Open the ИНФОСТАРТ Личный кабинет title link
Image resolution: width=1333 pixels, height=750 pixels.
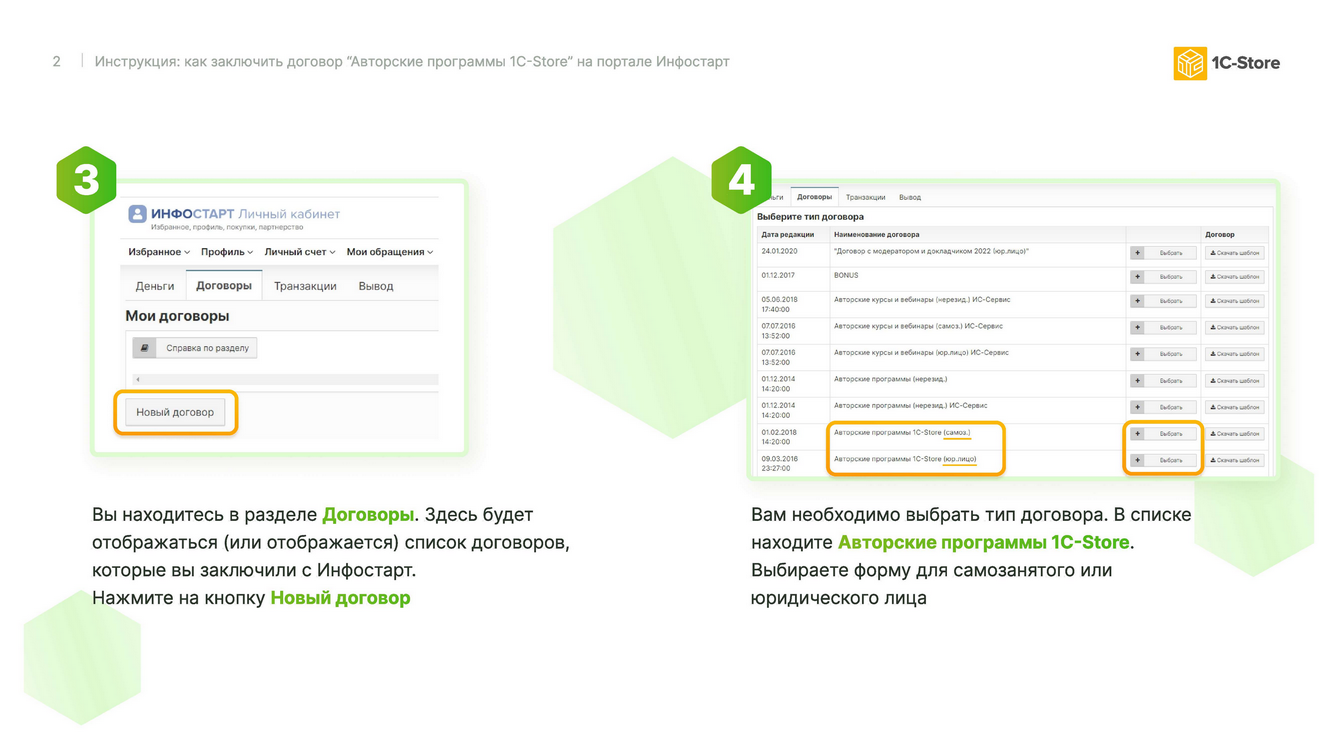(245, 214)
